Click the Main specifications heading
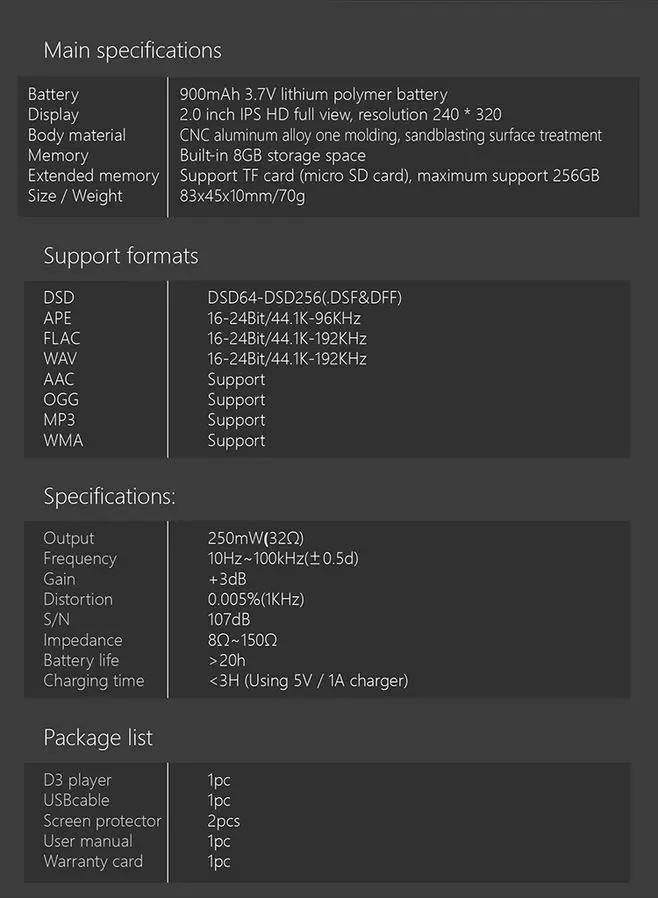 point(132,51)
